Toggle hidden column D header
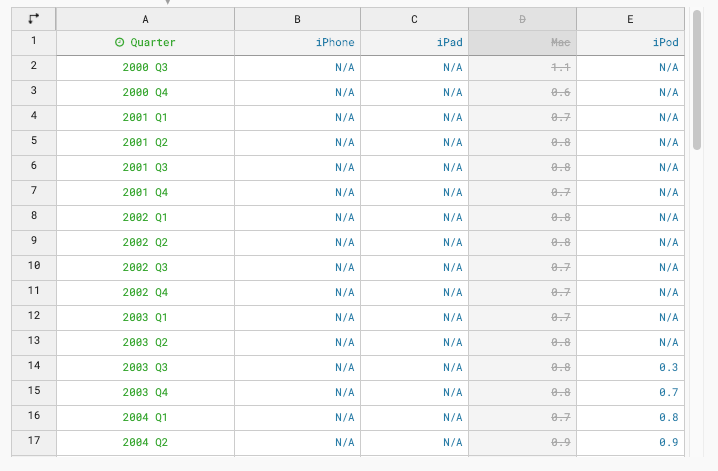 click(522, 18)
